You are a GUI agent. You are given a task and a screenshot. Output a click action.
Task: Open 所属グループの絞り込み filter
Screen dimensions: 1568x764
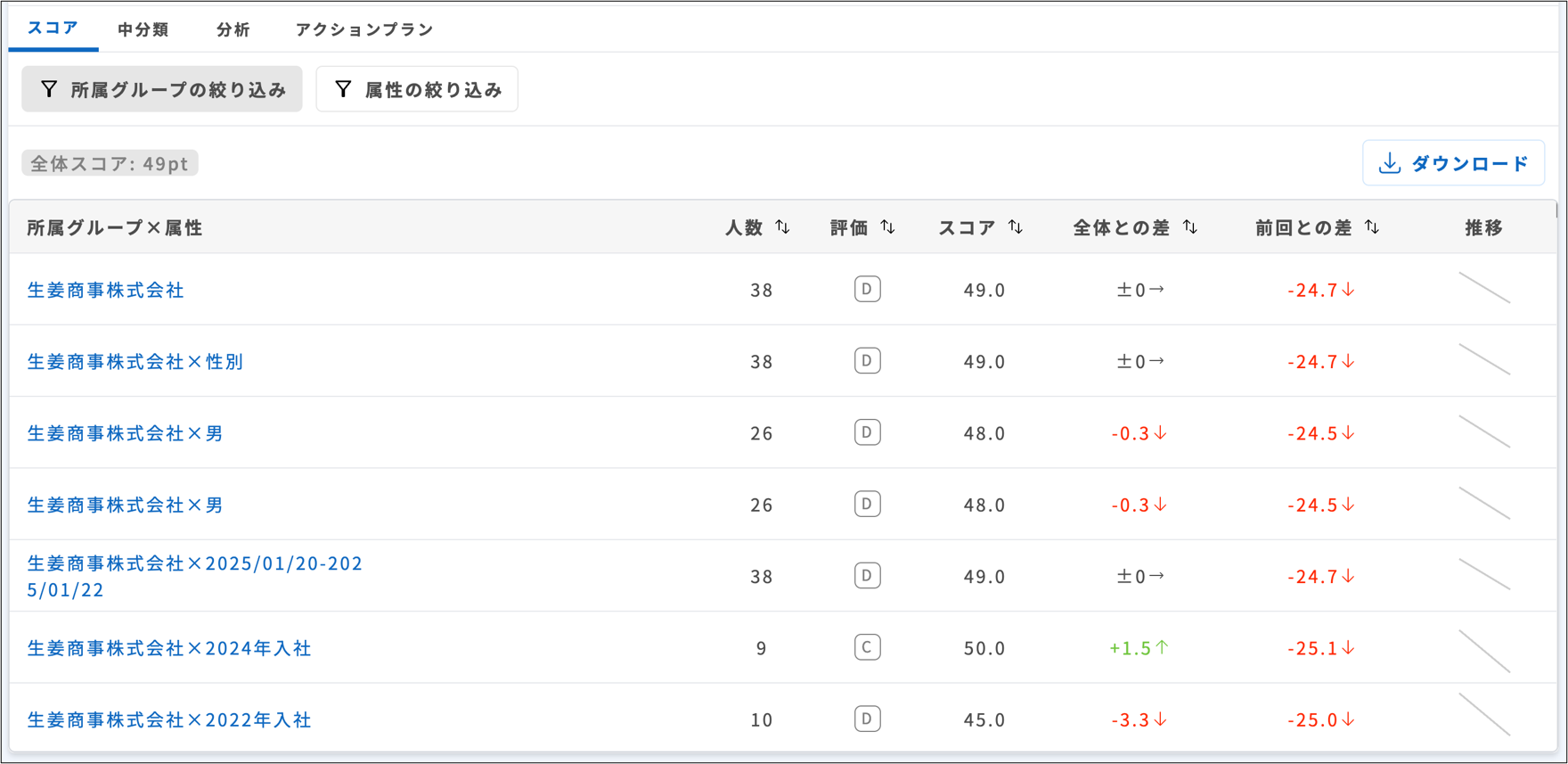[x=162, y=89]
